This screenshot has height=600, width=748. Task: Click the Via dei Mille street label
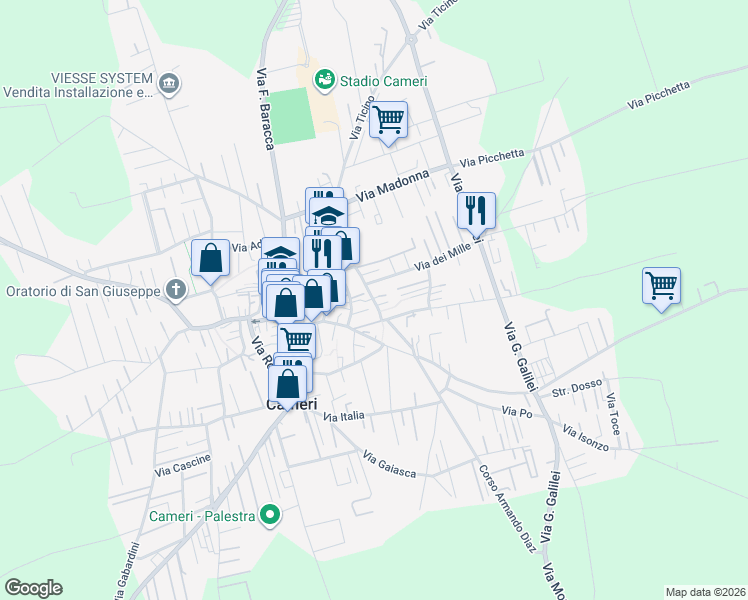tap(442, 257)
